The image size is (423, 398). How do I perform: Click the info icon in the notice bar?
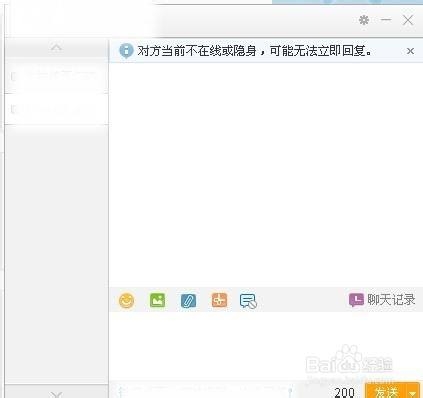tap(126, 51)
